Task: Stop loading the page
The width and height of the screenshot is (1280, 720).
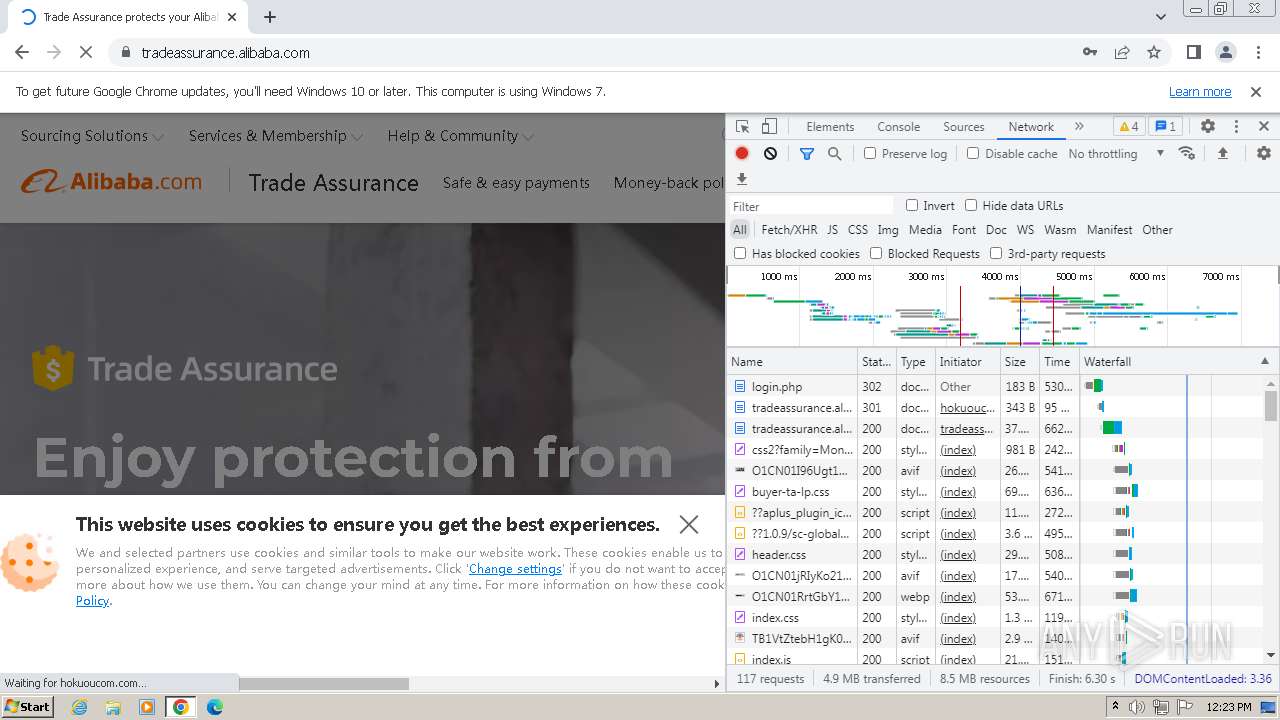Action: pos(86,53)
